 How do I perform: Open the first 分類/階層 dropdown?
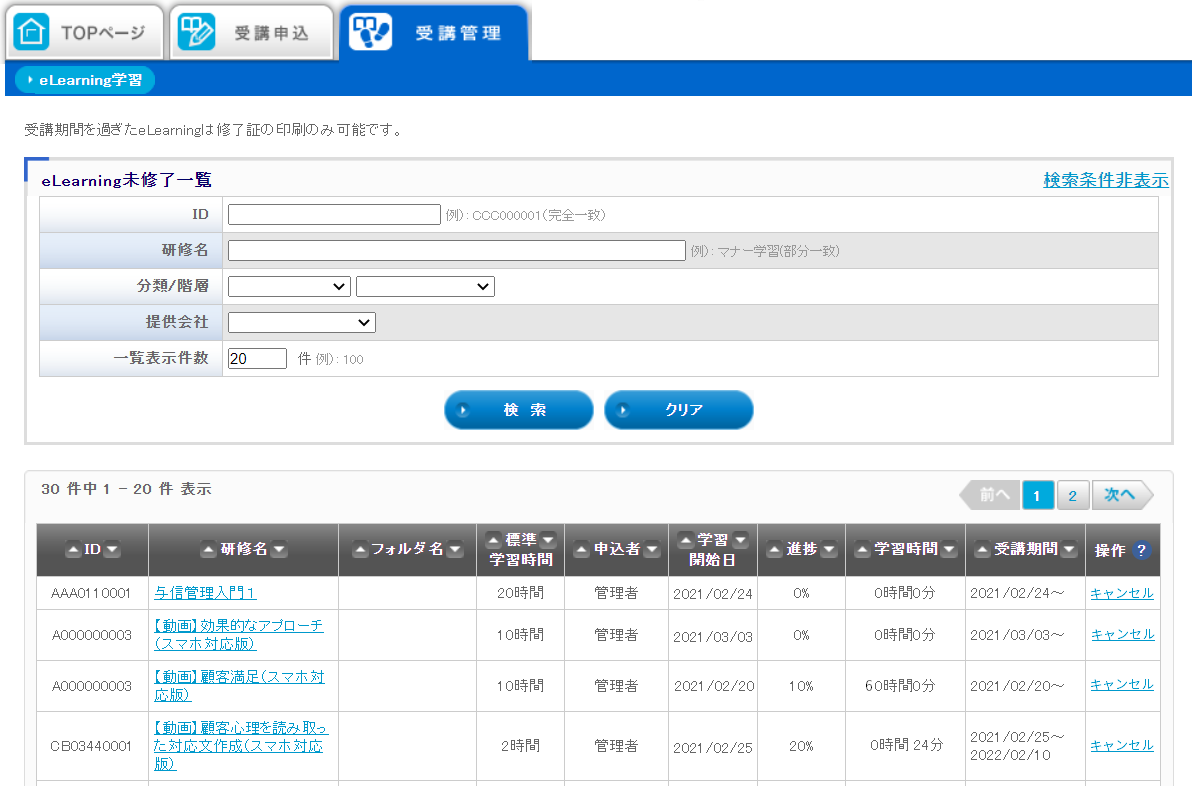(289, 286)
